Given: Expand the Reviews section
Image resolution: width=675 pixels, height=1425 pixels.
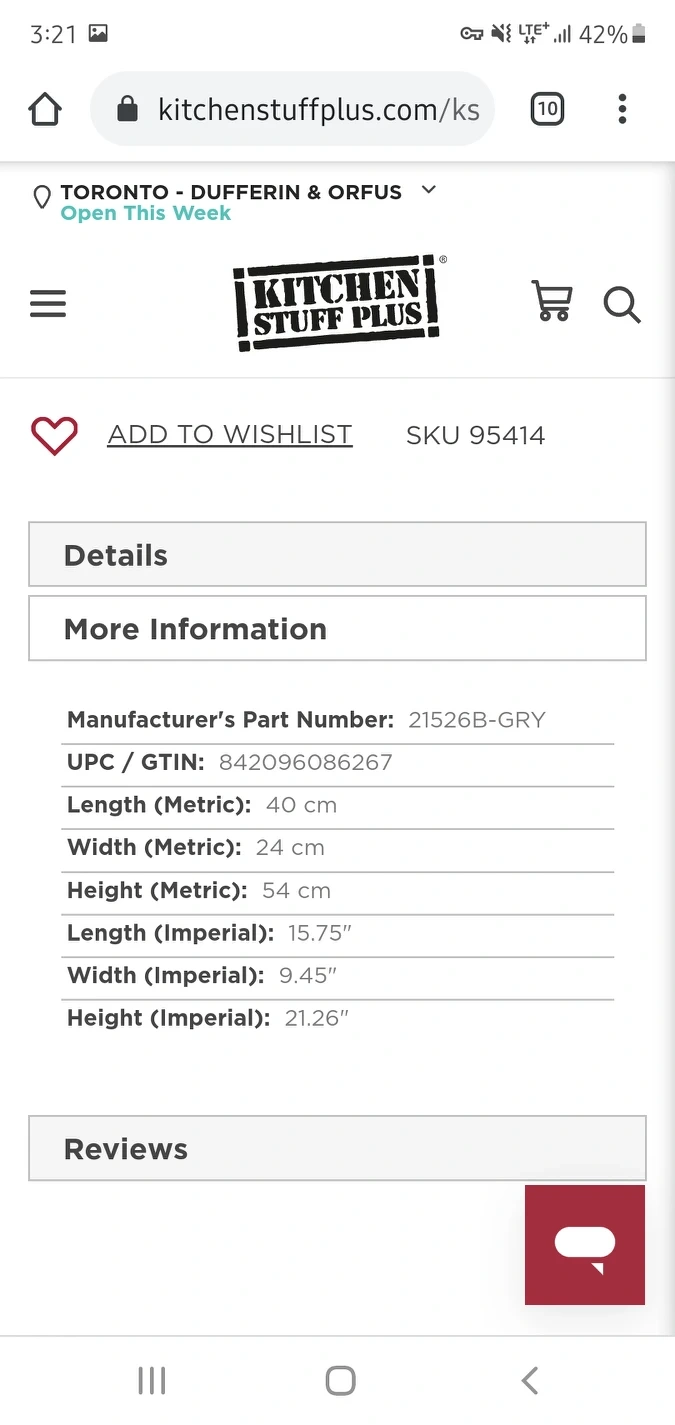Looking at the screenshot, I should coord(337,1149).
